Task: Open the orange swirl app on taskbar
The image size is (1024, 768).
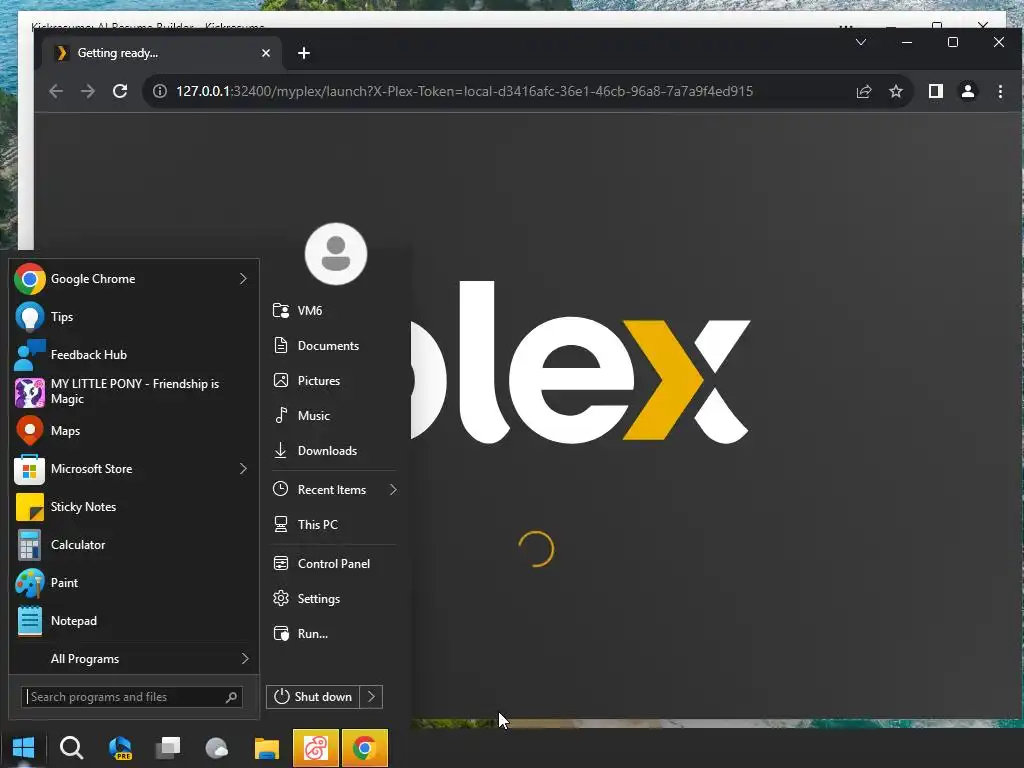Action: (315, 748)
